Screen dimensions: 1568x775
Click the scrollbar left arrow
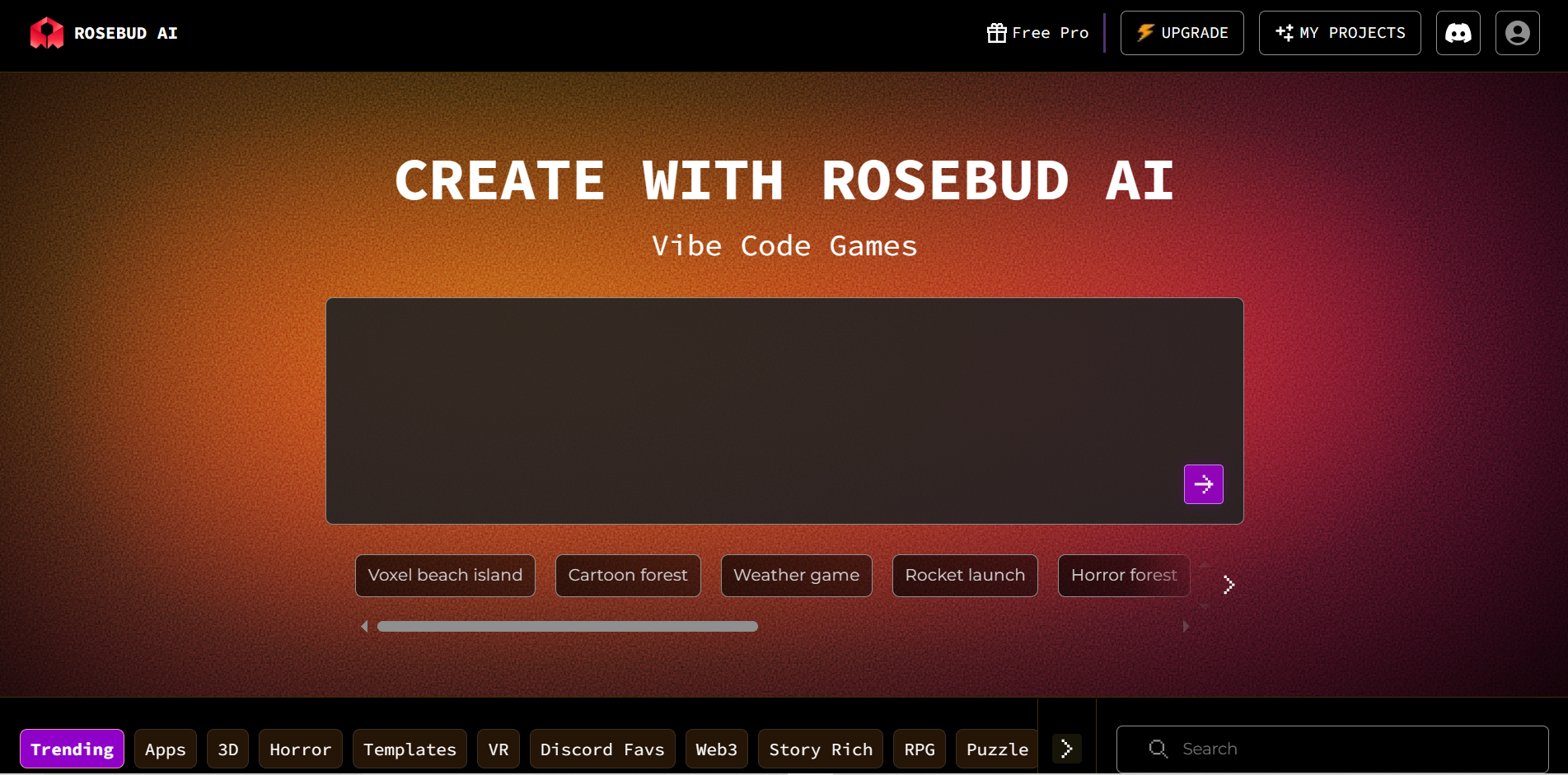364,627
